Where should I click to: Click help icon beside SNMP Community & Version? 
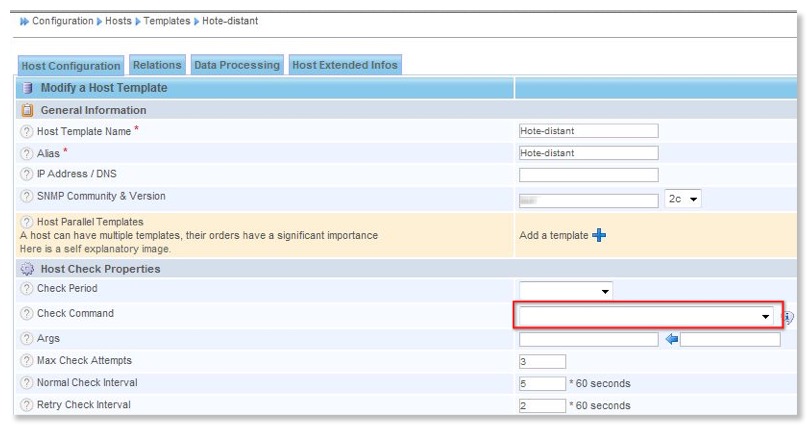click(x=27, y=197)
